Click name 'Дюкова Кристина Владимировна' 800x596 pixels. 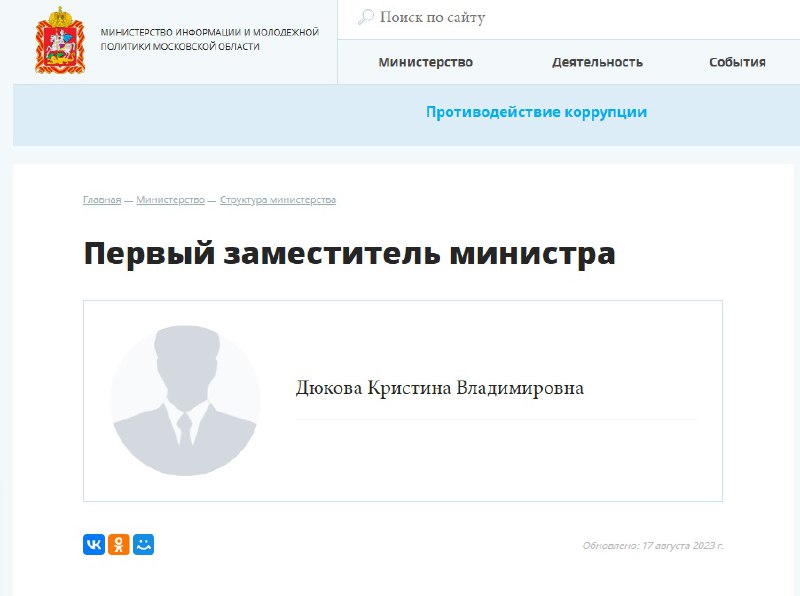pos(440,388)
